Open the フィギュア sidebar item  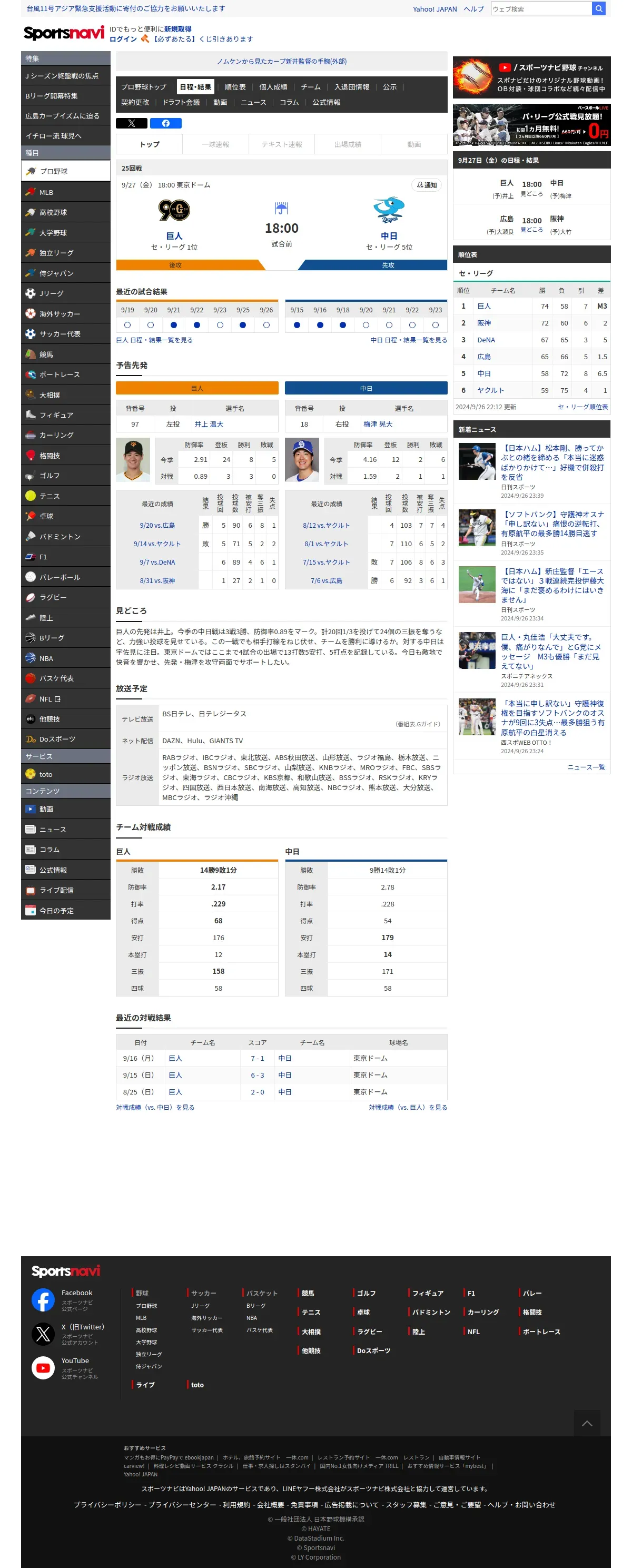(66, 415)
